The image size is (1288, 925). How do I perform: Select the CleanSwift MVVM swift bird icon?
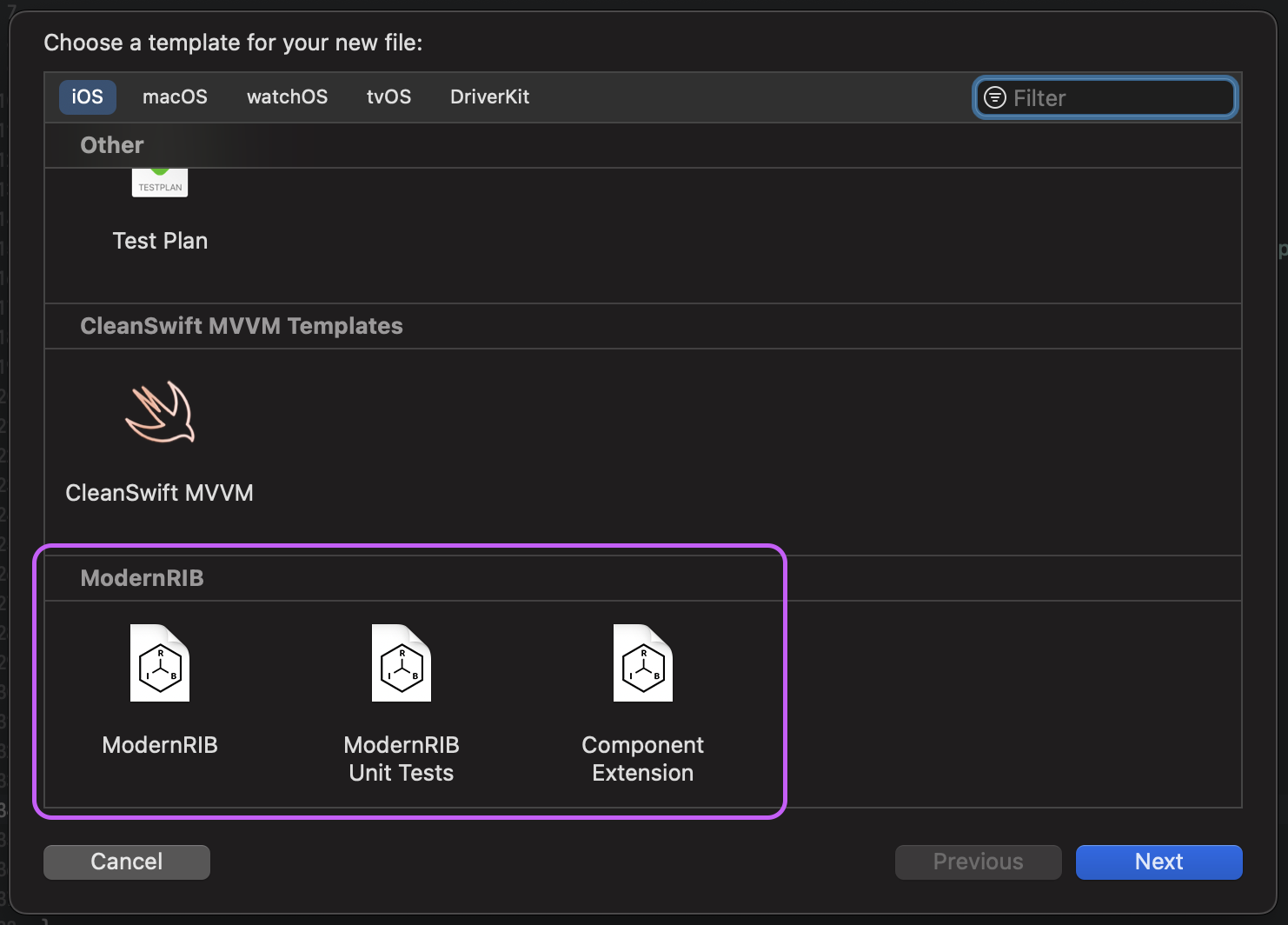pos(160,412)
